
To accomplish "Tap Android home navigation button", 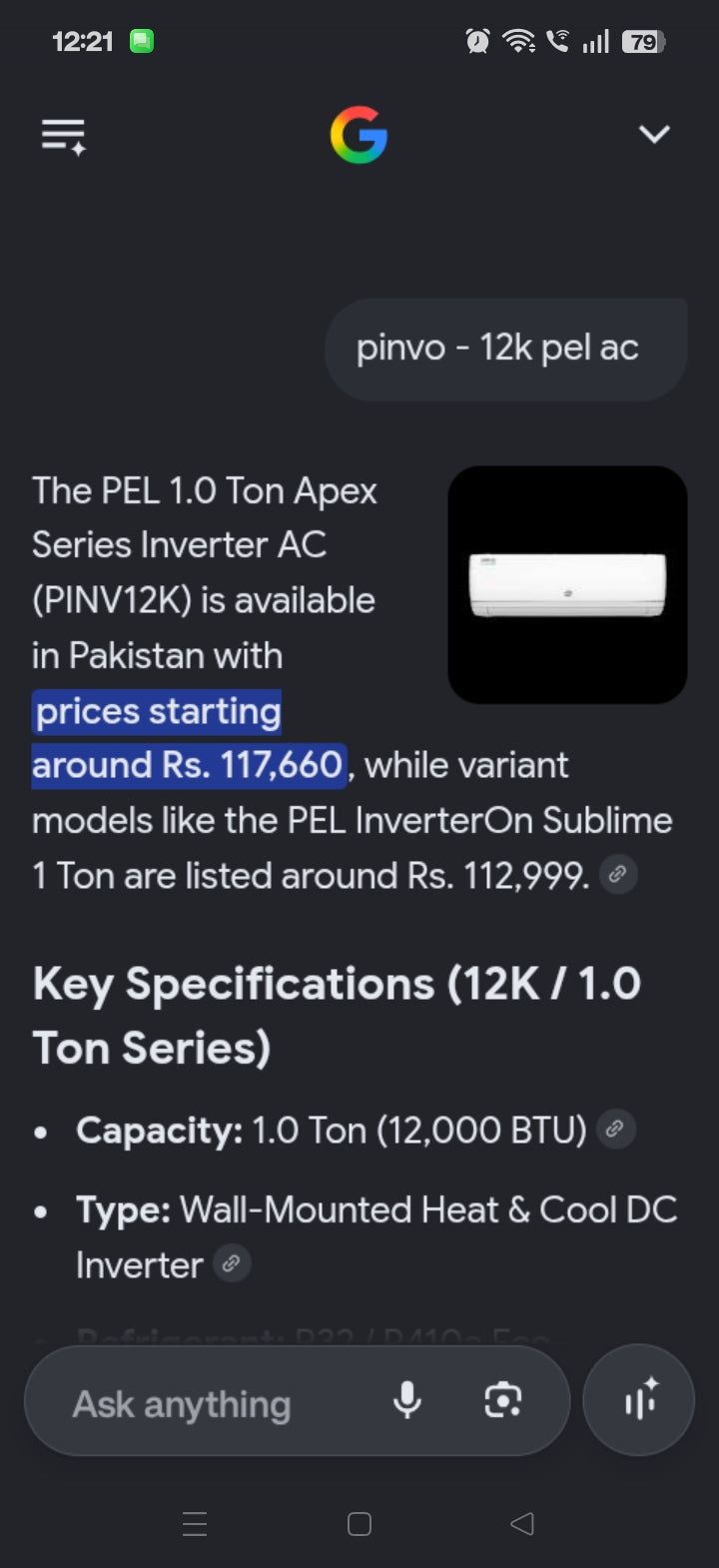I will pos(359,1524).
